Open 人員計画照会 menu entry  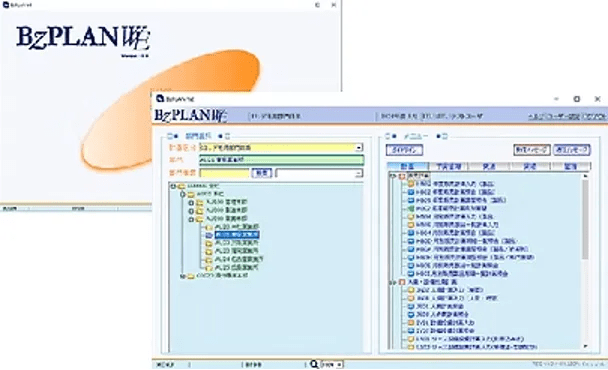(440, 306)
